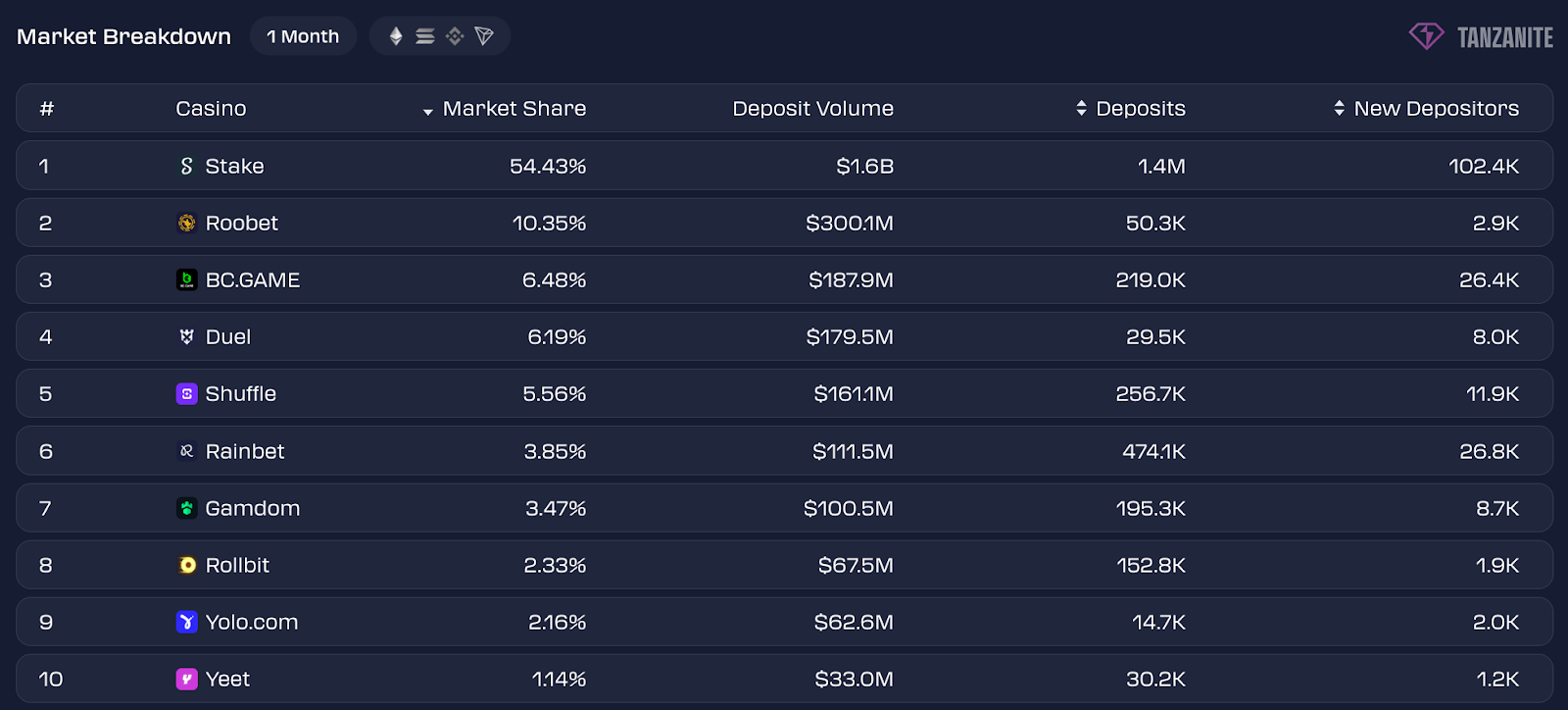1568x710 pixels.
Task: Click the Deposit Volume column header
Action: pyautogui.click(x=812, y=108)
